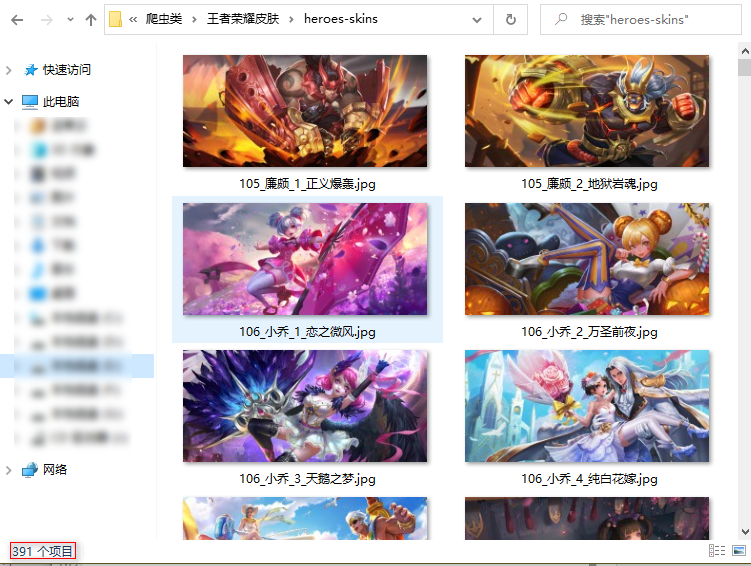Refresh the heroes-skins folder
Image resolution: width=751 pixels, height=566 pixels.
[x=511, y=20]
